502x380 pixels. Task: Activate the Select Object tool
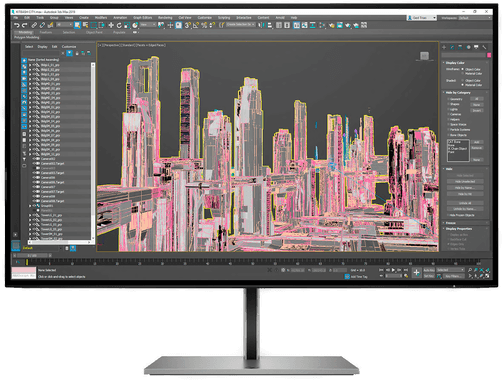click(77, 25)
